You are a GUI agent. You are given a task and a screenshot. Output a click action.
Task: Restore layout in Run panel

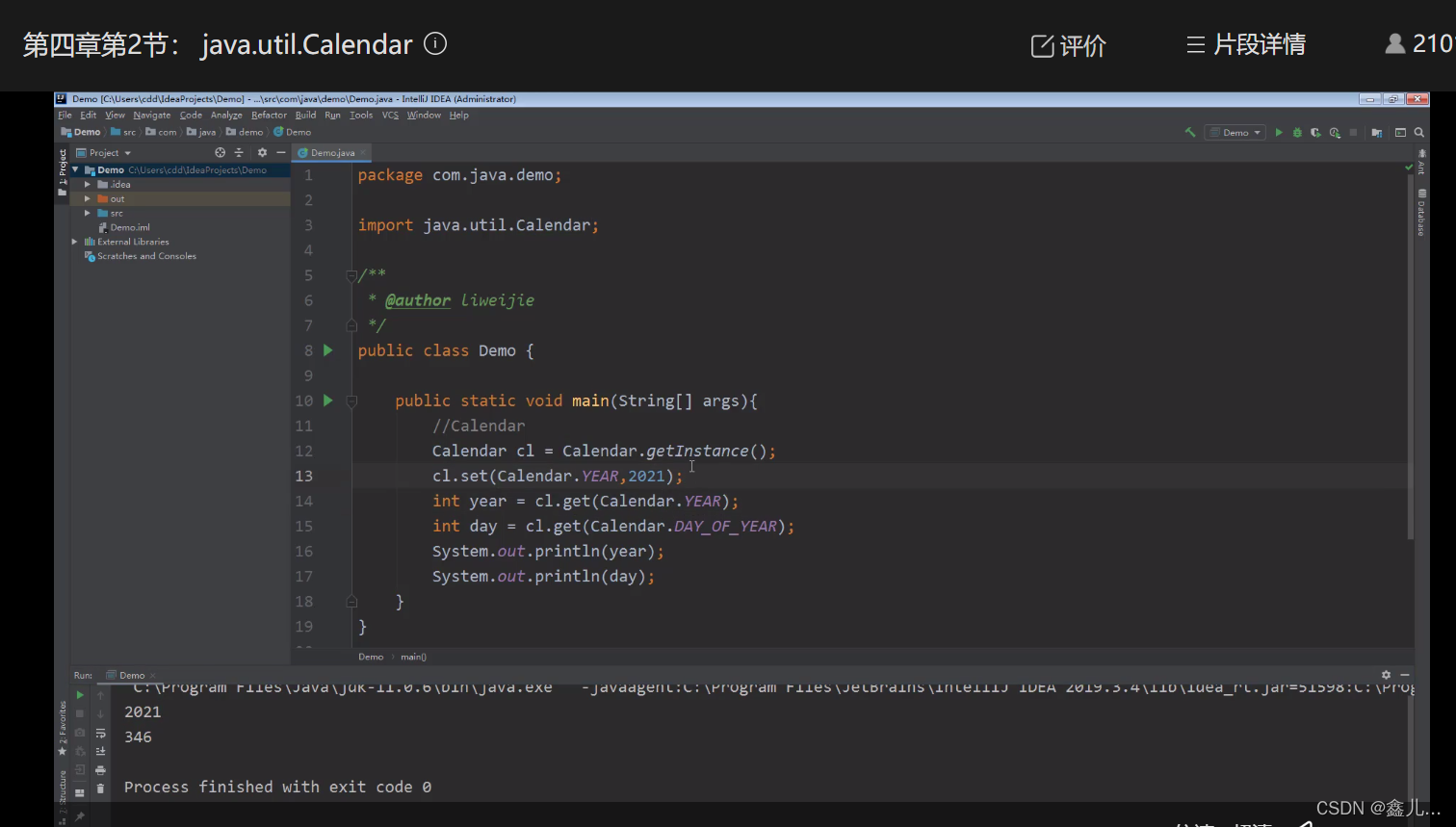pyautogui.click(x=80, y=792)
